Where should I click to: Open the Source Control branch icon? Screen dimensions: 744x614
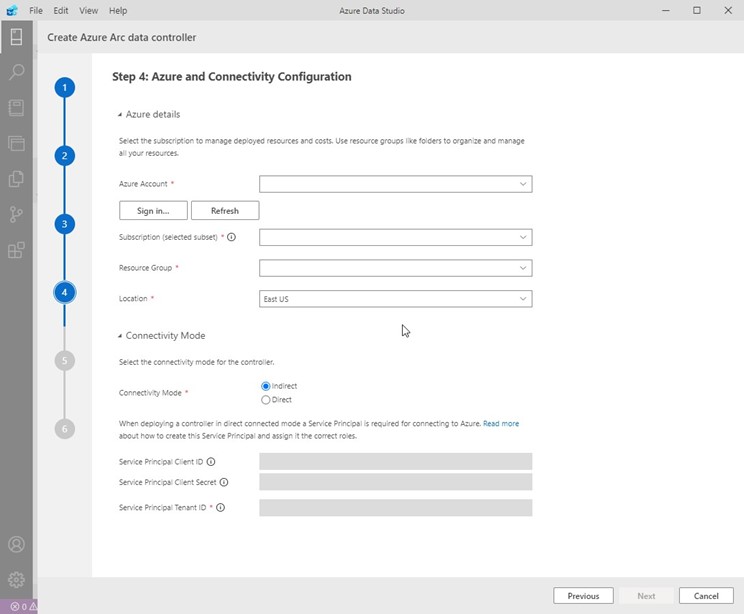click(x=16, y=214)
